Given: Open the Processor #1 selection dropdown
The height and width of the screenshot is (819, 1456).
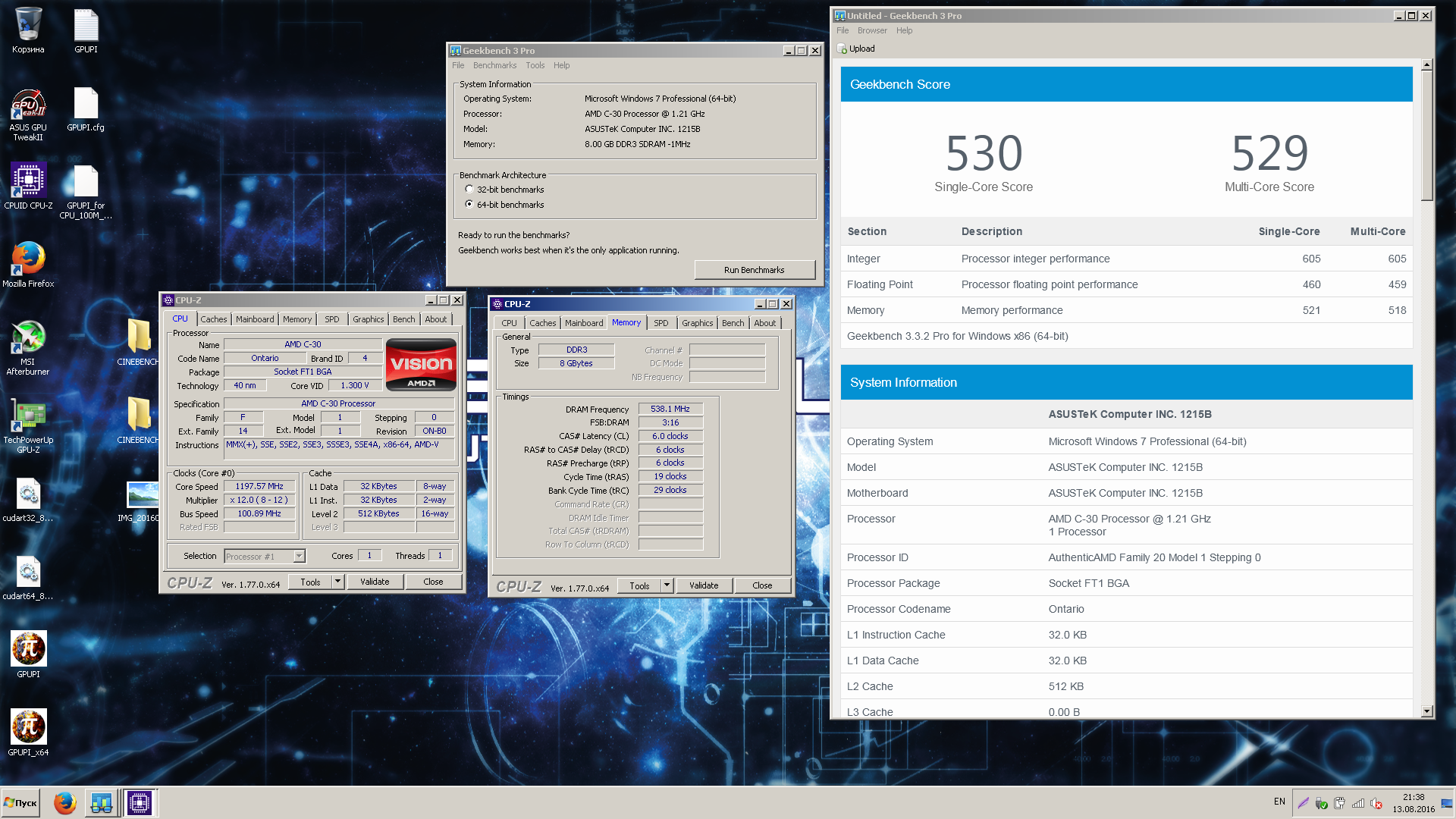Looking at the screenshot, I should pyautogui.click(x=265, y=556).
